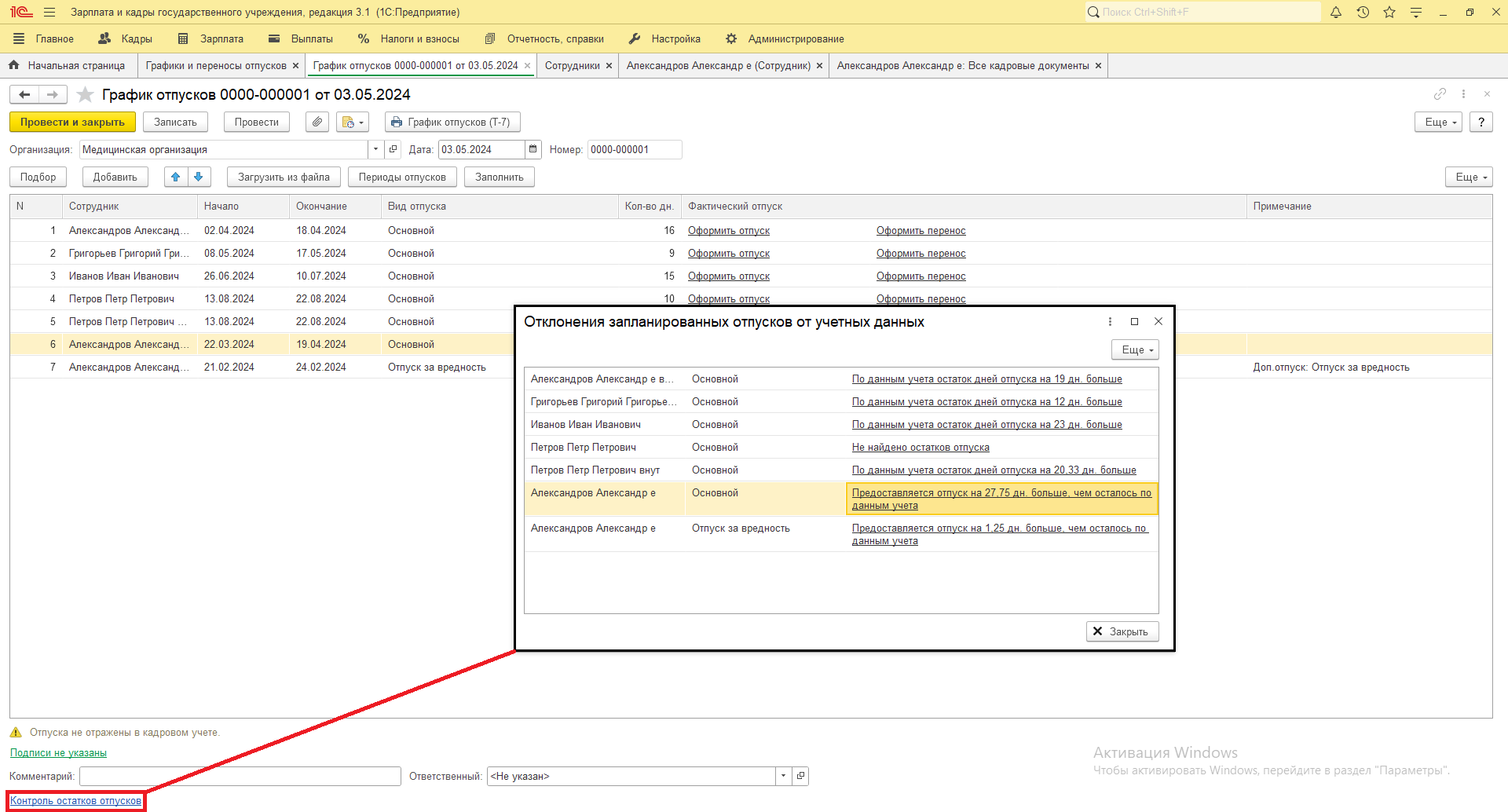Screen dimensions: 1508x812
Task: Click the search magnifier icon
Action: click(1093, 13)
